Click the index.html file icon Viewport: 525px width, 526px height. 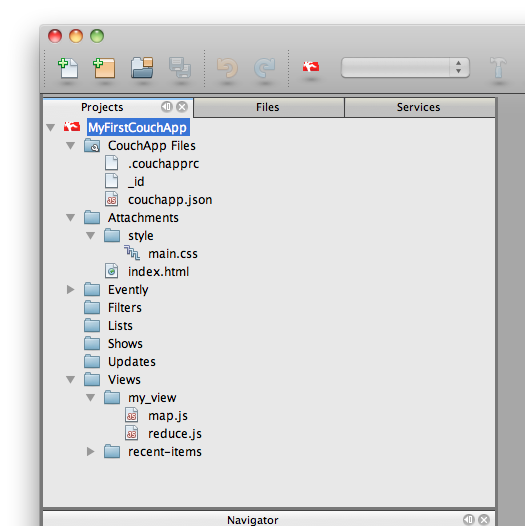click(111, 271)
